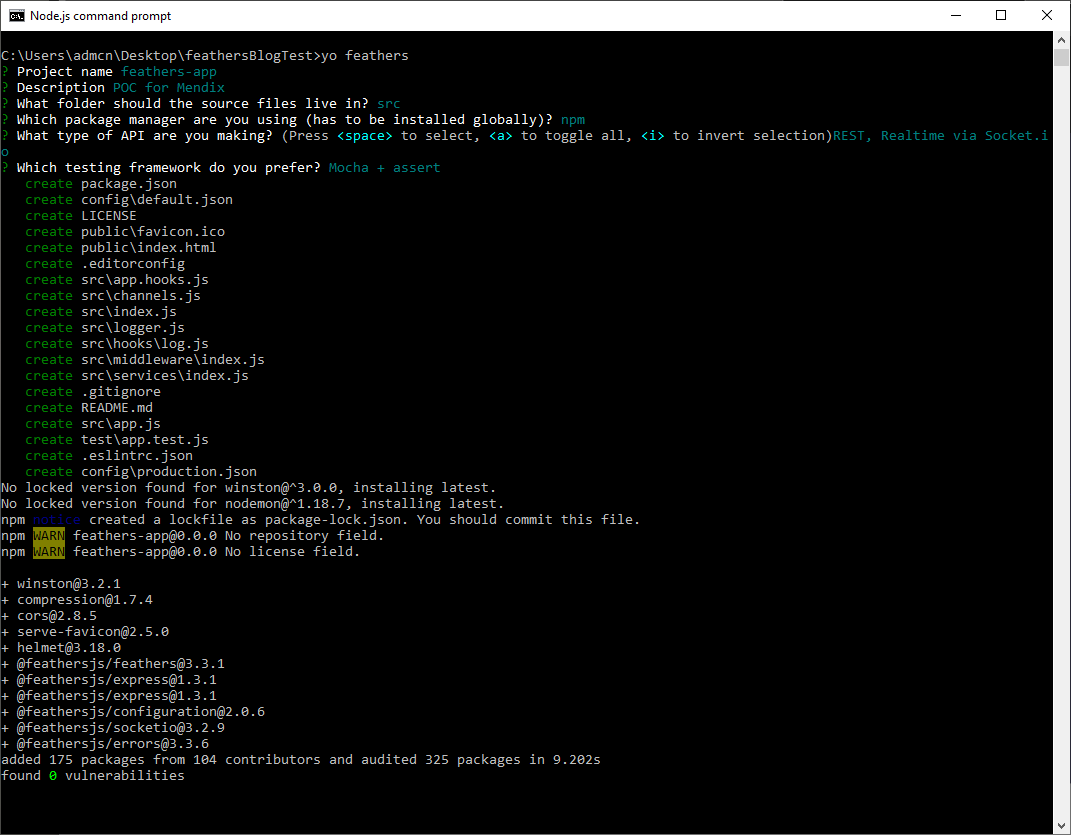Click the 'LICENSE' created file line

tap(81, 216)
